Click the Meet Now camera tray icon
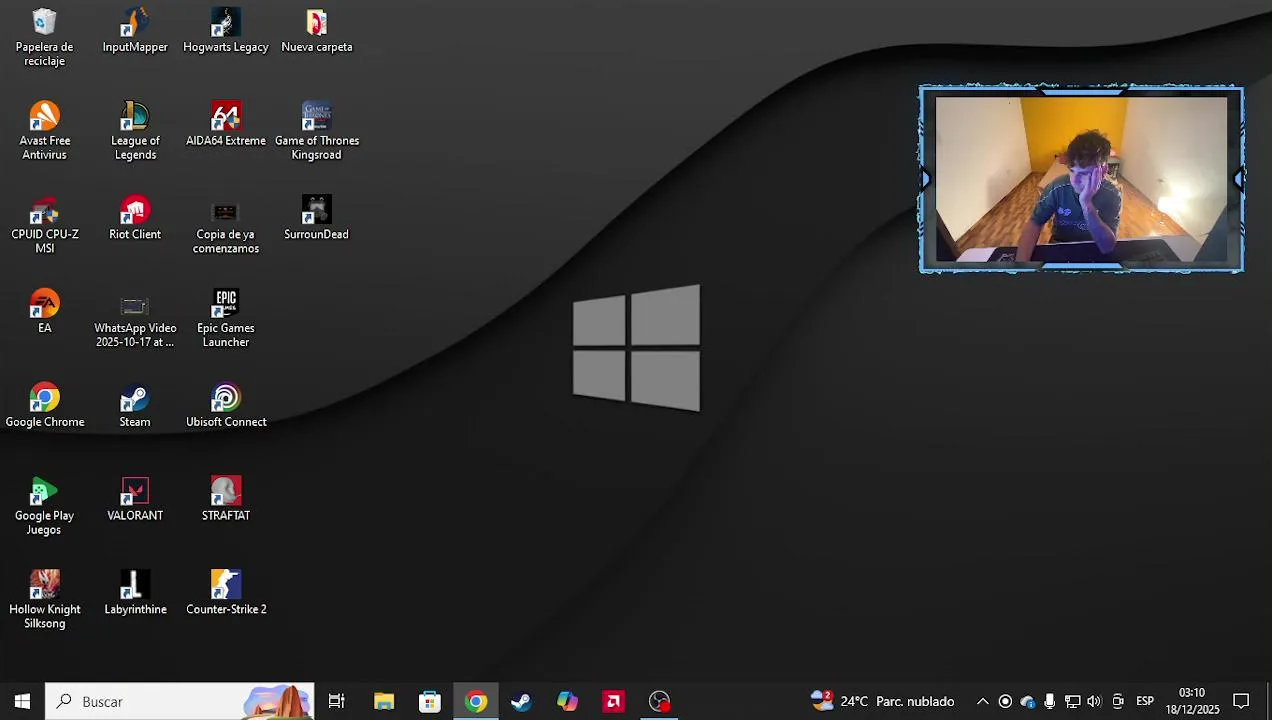This screenshot has height=720, width=1272. coord(1118,701)
